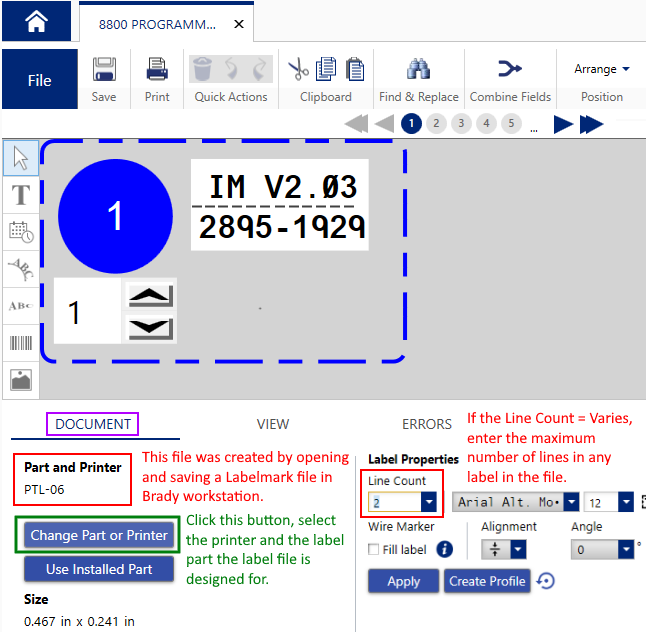The width and height of the screenshot is (646, 632).
Task: Select the Barcode tool in sidebar
Action: 21,343
